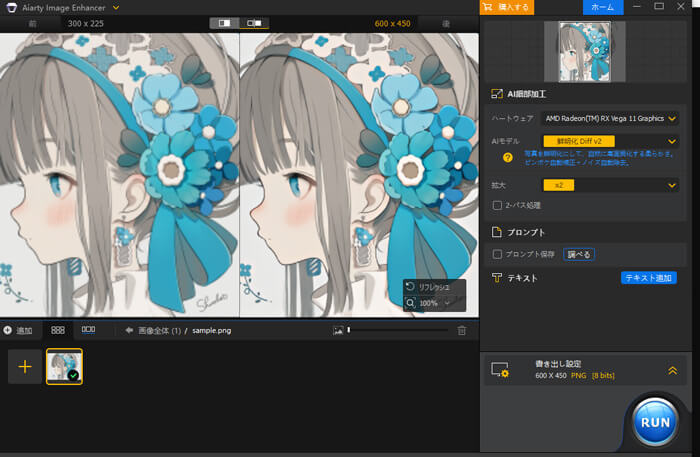700x457 pixels.
Task: Open the Aiarty Image Enhancer title menu arrow
Action: coord(117,7)
